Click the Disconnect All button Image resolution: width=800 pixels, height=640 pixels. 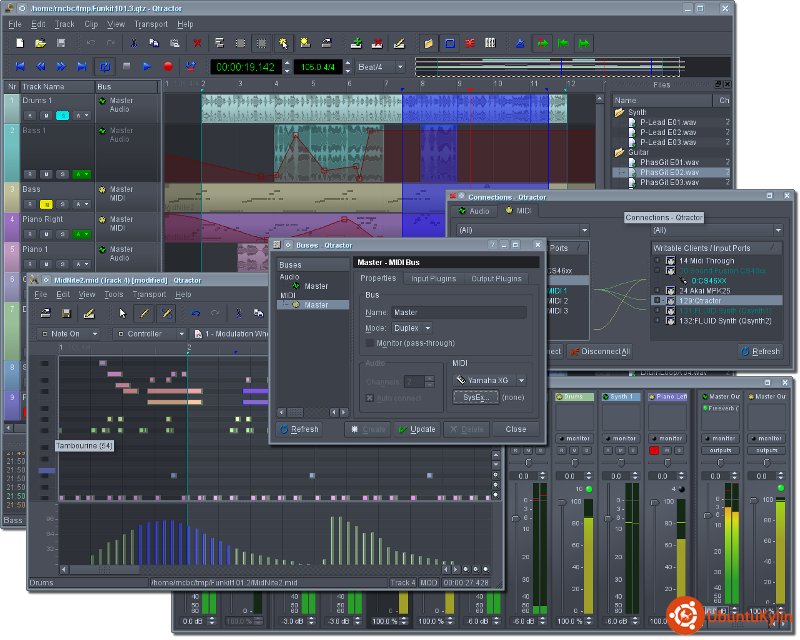pos(599,351)
